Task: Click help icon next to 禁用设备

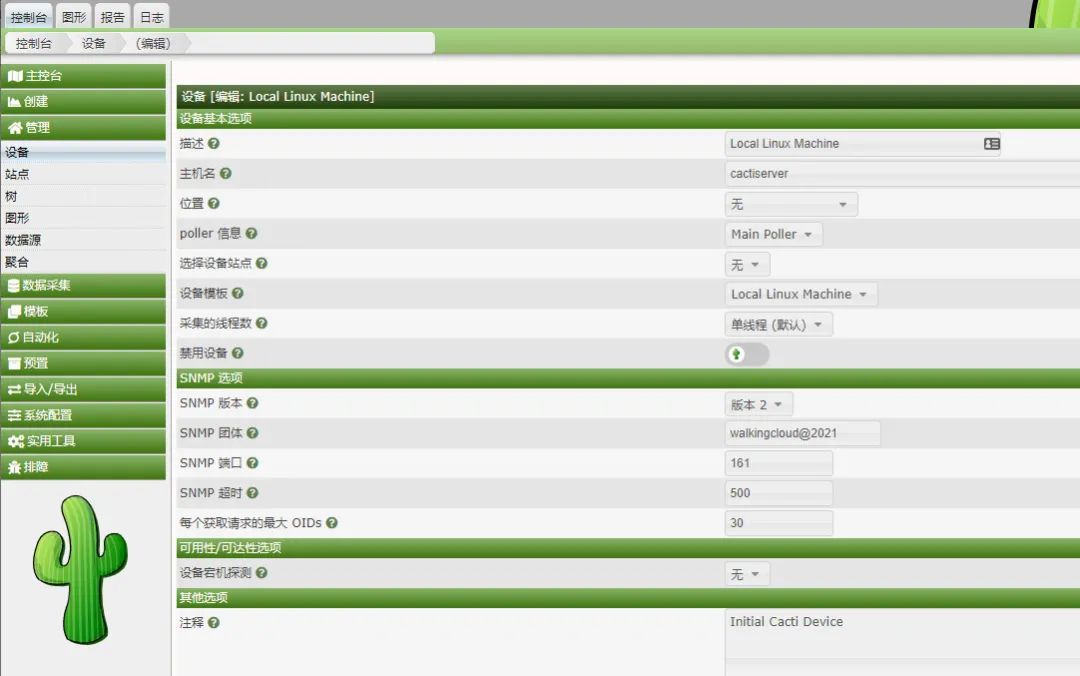Action: 238,353
